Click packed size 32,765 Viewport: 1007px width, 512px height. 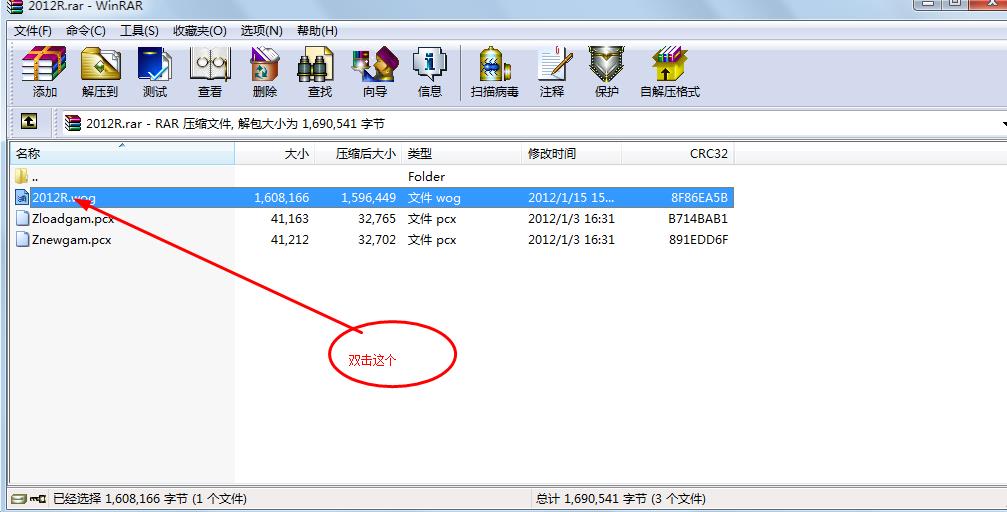click(377, 219)
